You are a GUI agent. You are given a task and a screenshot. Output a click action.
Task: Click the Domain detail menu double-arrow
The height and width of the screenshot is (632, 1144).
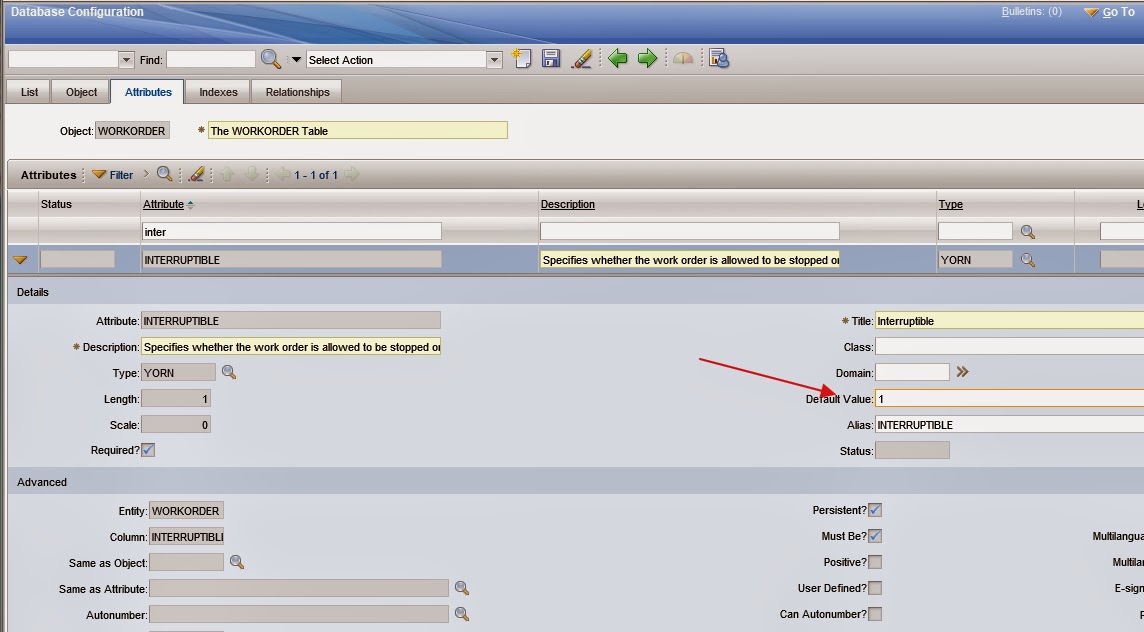pos(962,372)
